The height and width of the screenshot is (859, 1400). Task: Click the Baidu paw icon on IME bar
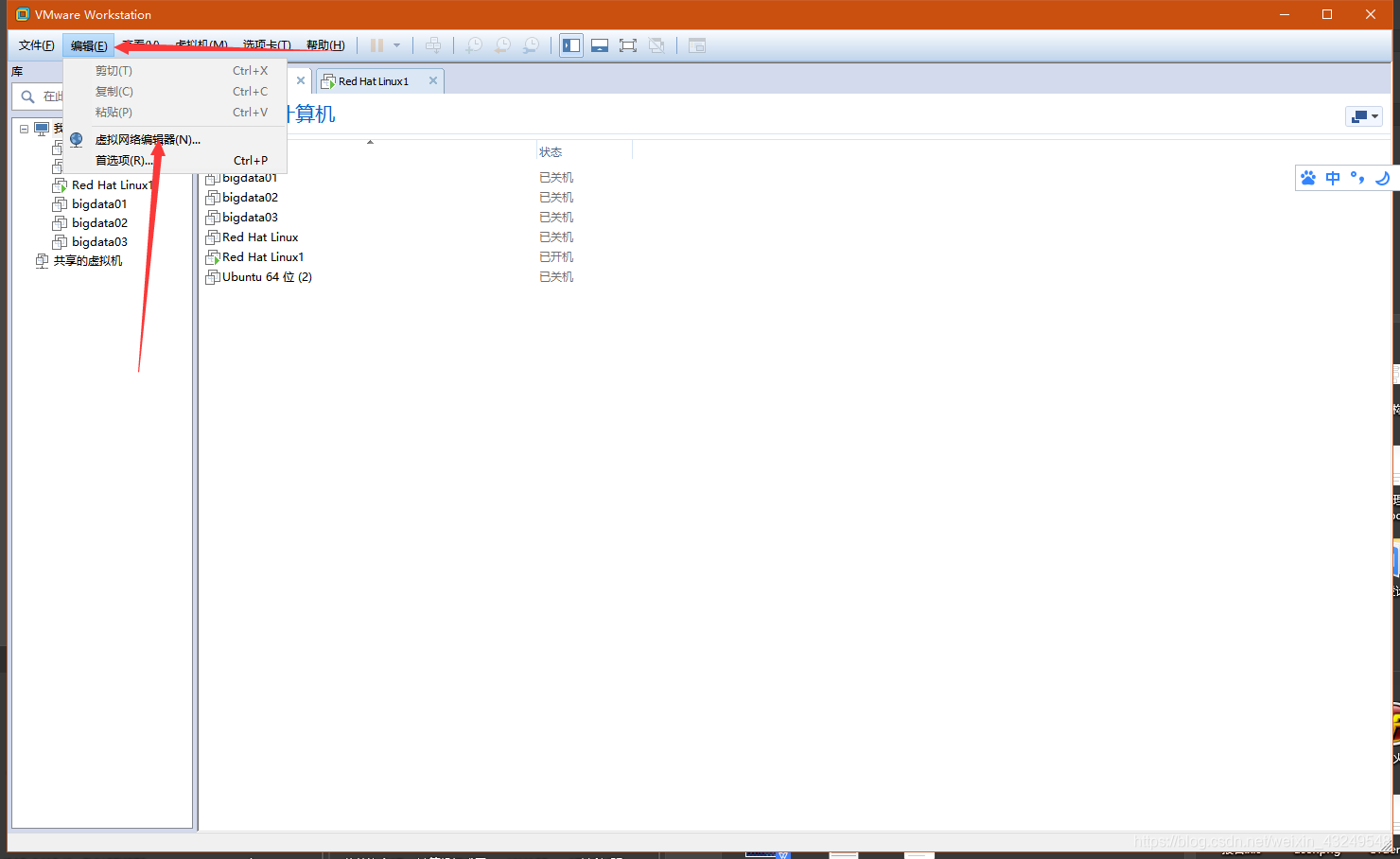(x=1308, y=178)
